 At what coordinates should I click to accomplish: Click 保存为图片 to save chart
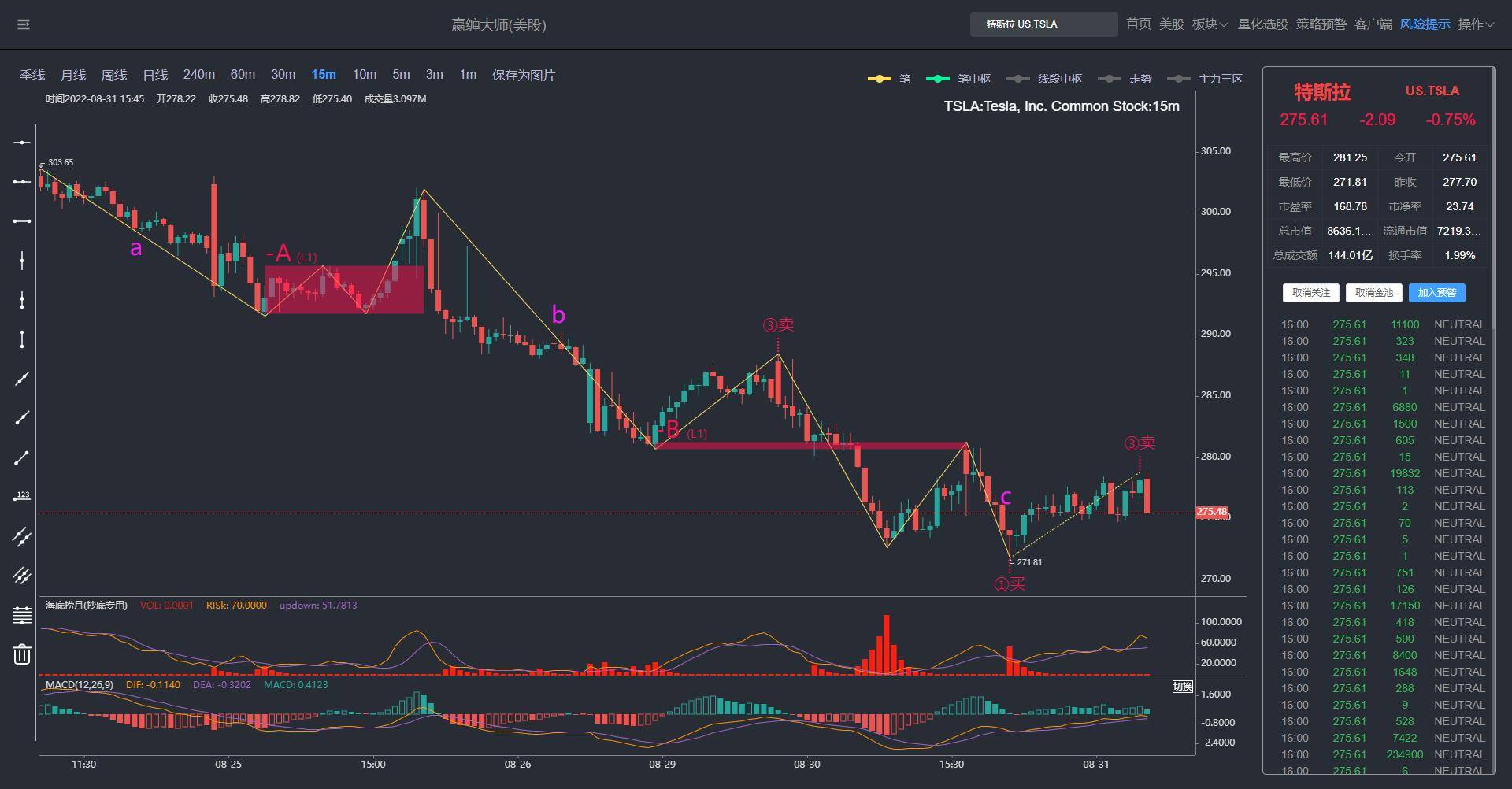pos(524,75)
